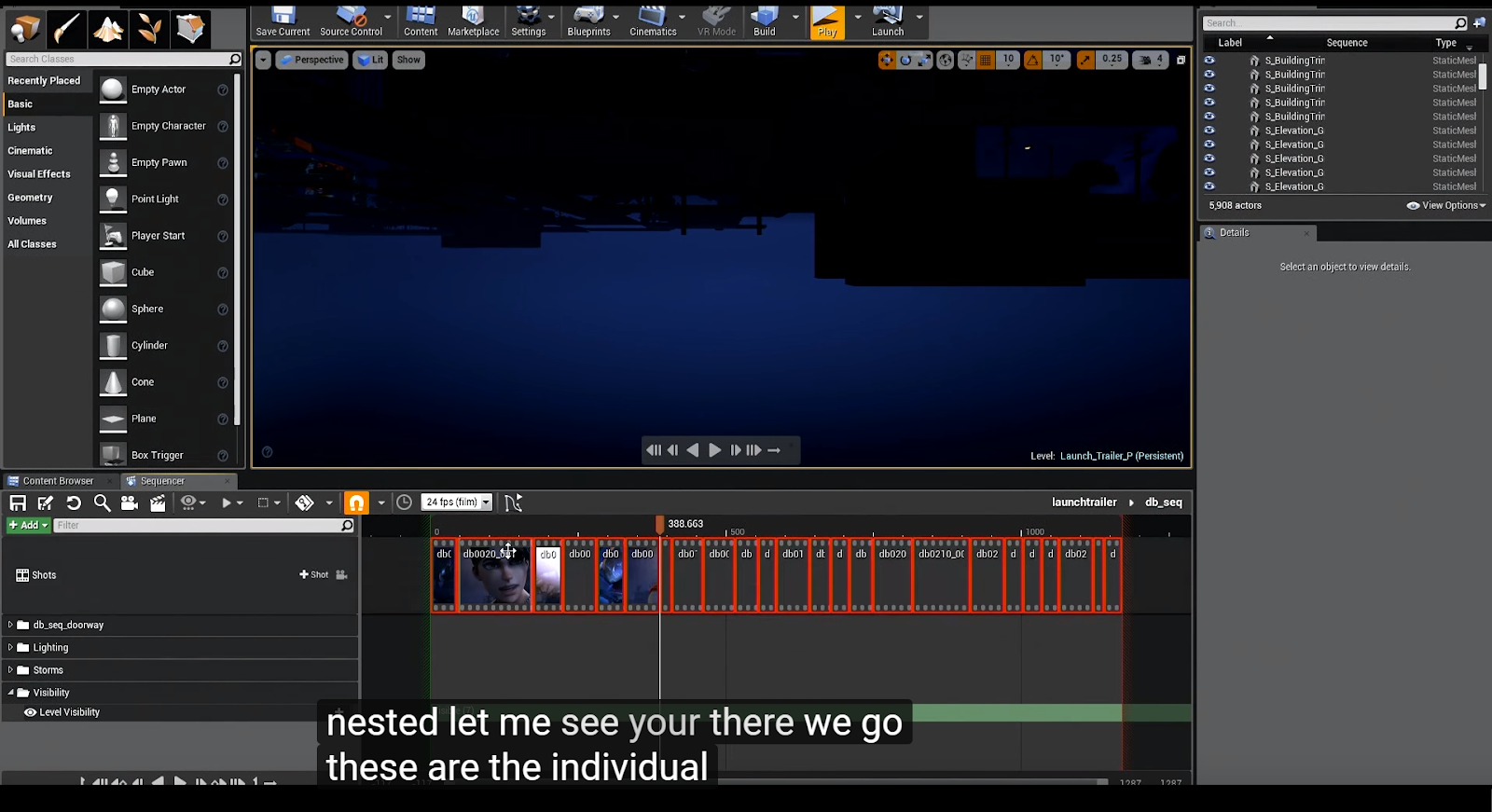Click the Build toolbar icon

click(765, 21)
